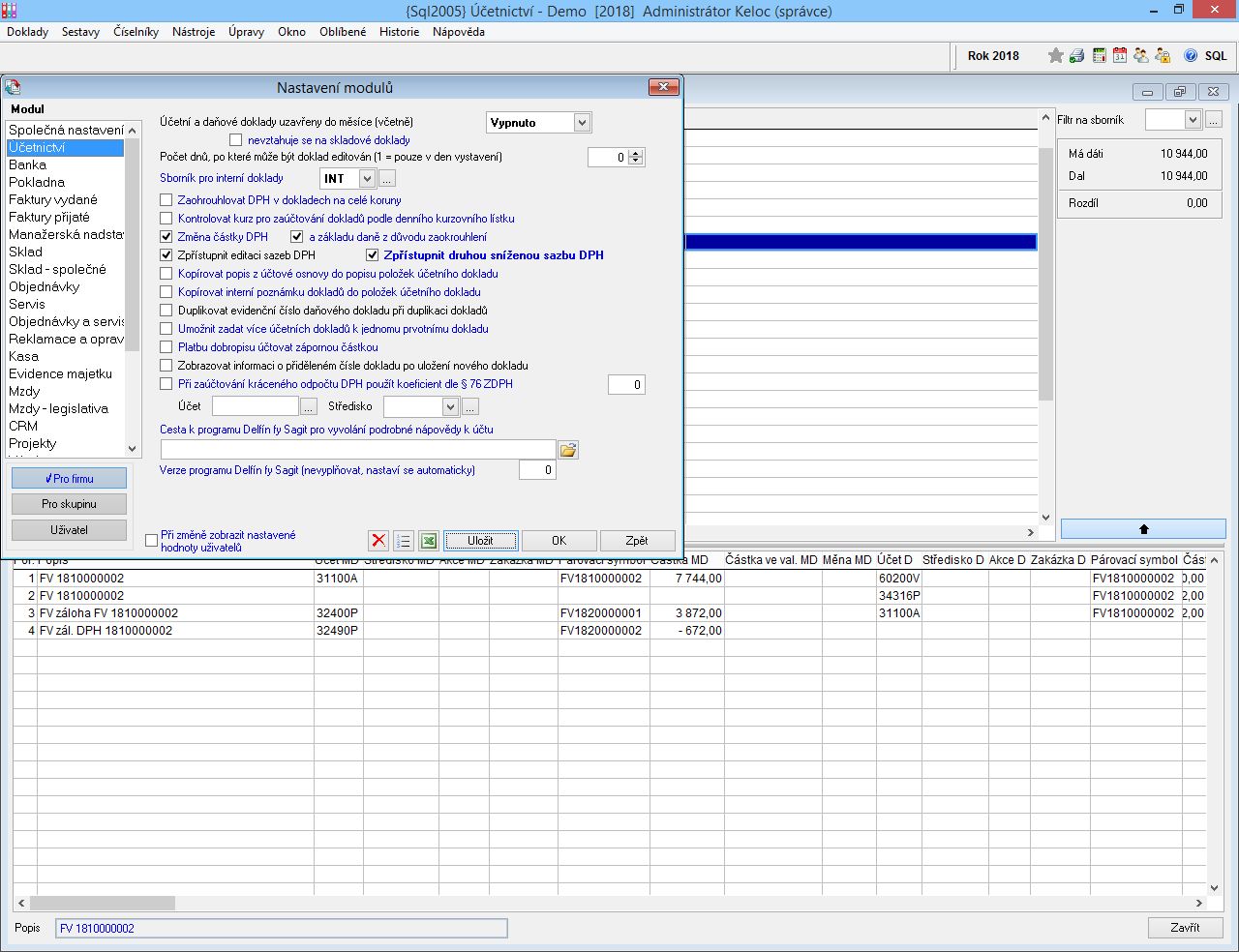Open the Nástroje menu
Screen dimensions: 1239x952
194,32
